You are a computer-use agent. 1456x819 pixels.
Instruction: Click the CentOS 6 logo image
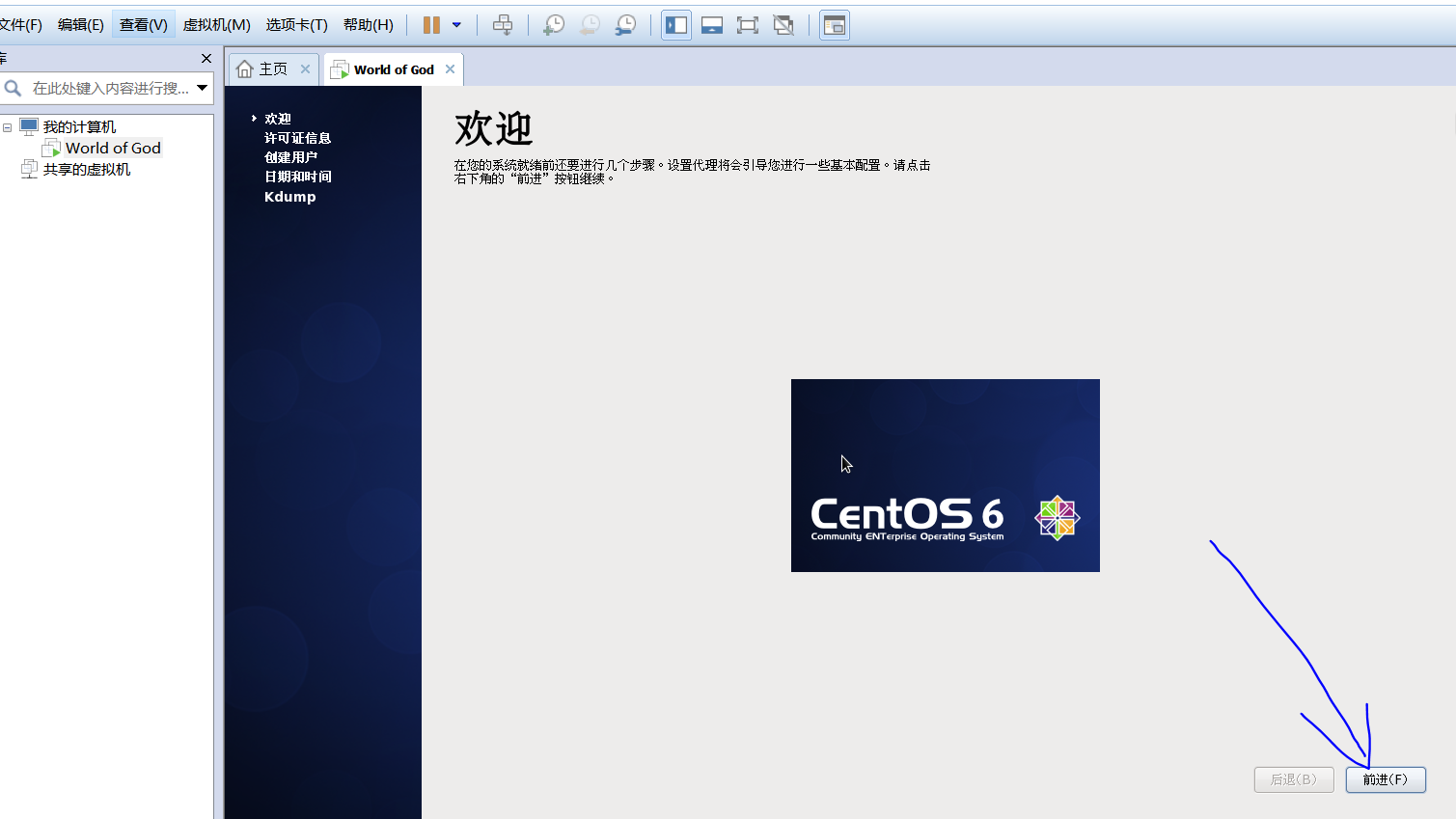946,476
